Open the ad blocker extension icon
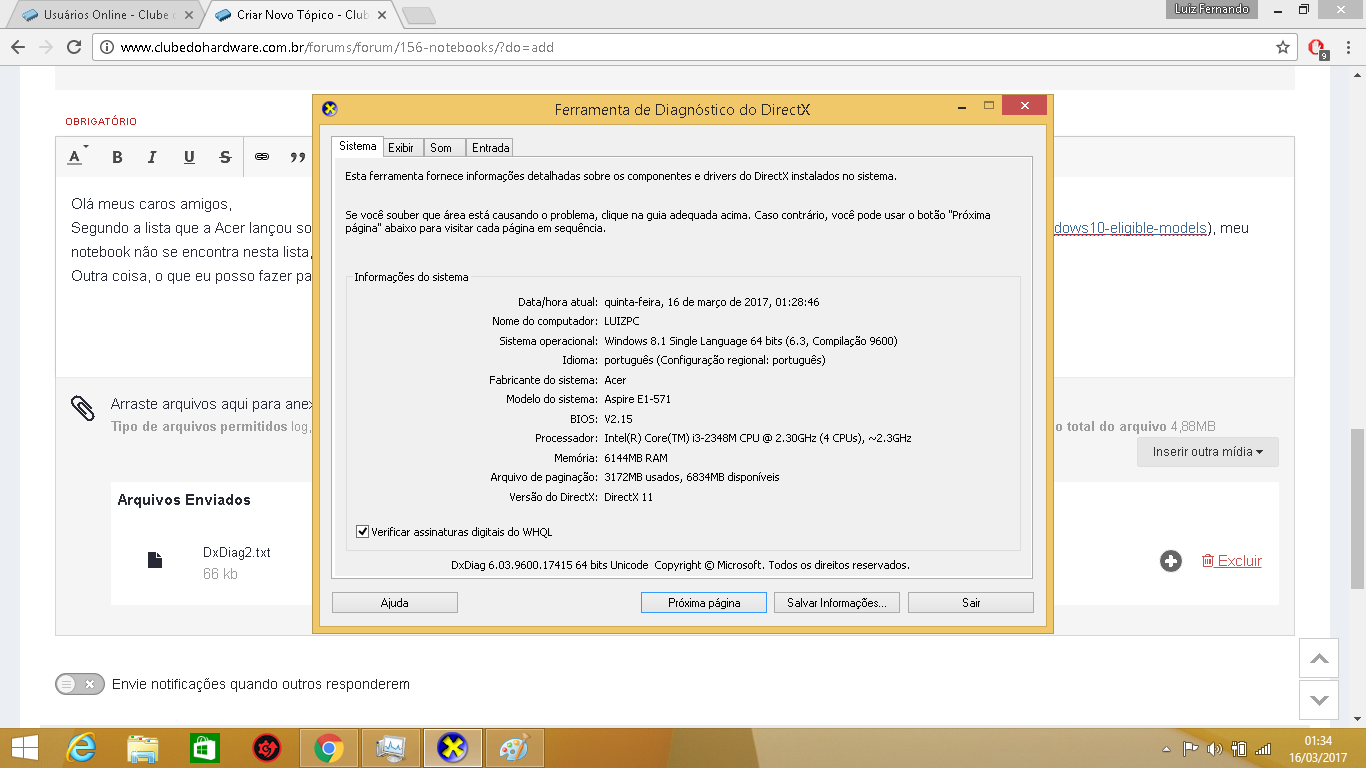 tap(1318, 48)
